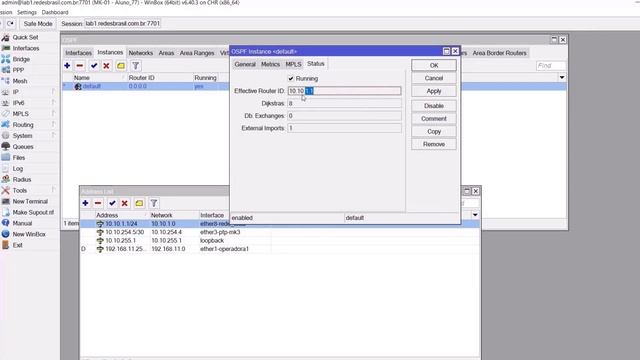Click OK button in OSPF Instance
Viewport: 640px width, 360px height.
click(434, 65)
